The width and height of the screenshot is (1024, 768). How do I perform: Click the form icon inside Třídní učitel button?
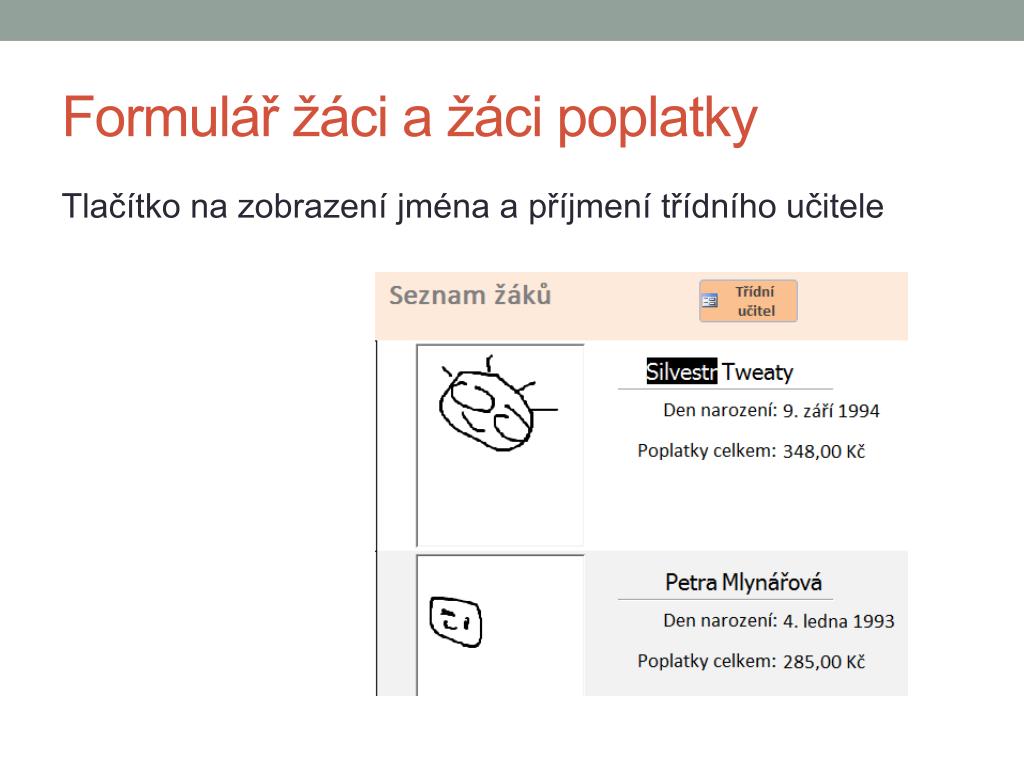pos(710,301)
